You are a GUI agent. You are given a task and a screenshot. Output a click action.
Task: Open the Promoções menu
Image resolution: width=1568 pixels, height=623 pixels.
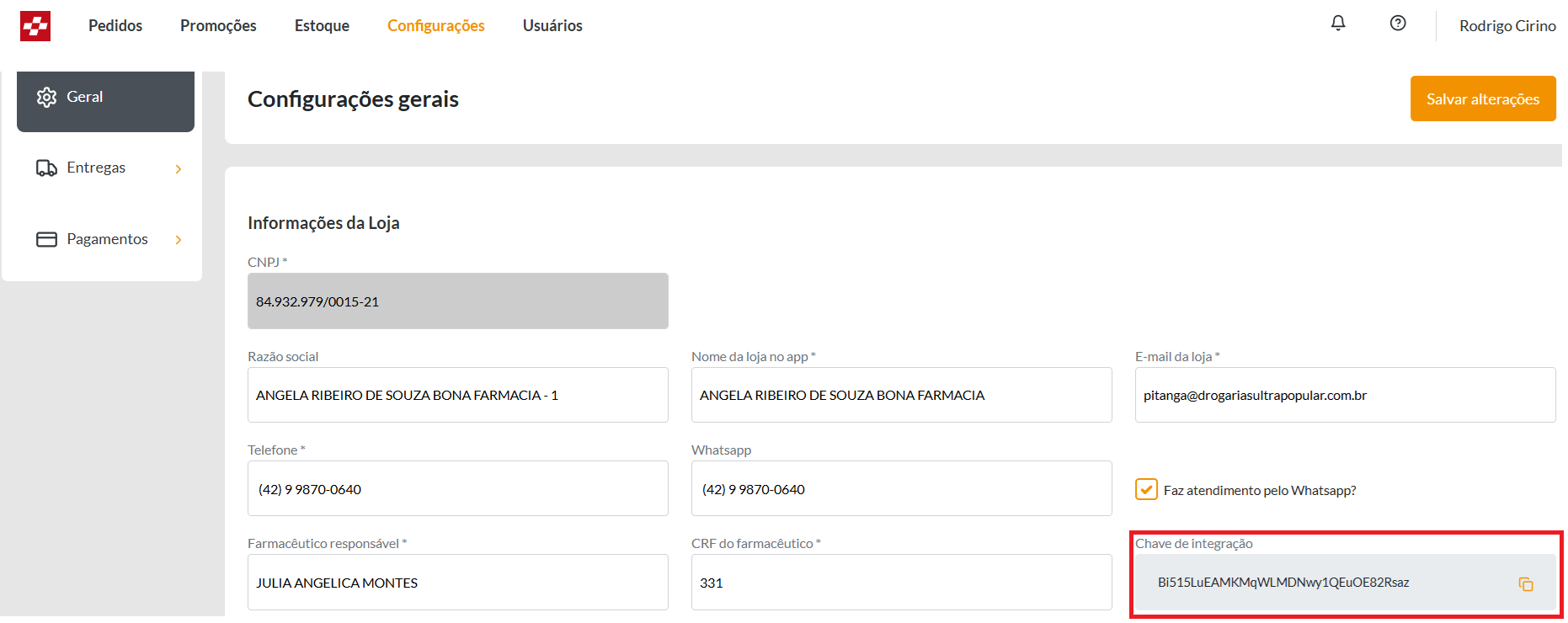click(218, 26)
